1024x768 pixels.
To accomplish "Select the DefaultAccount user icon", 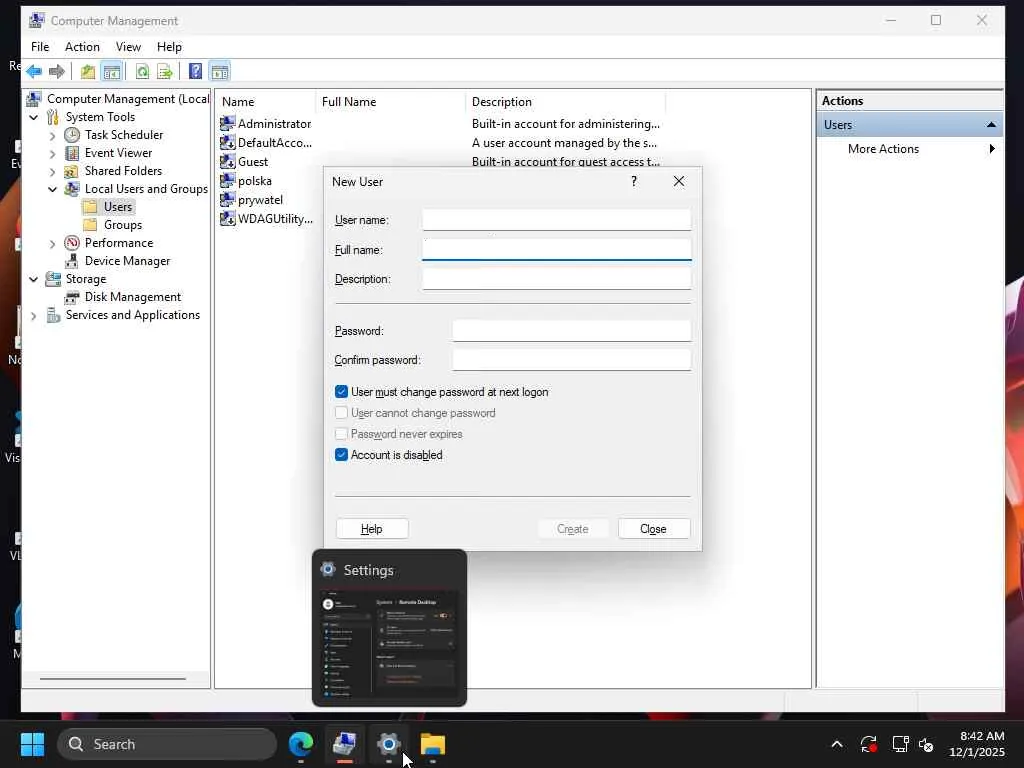I will 227,142.
